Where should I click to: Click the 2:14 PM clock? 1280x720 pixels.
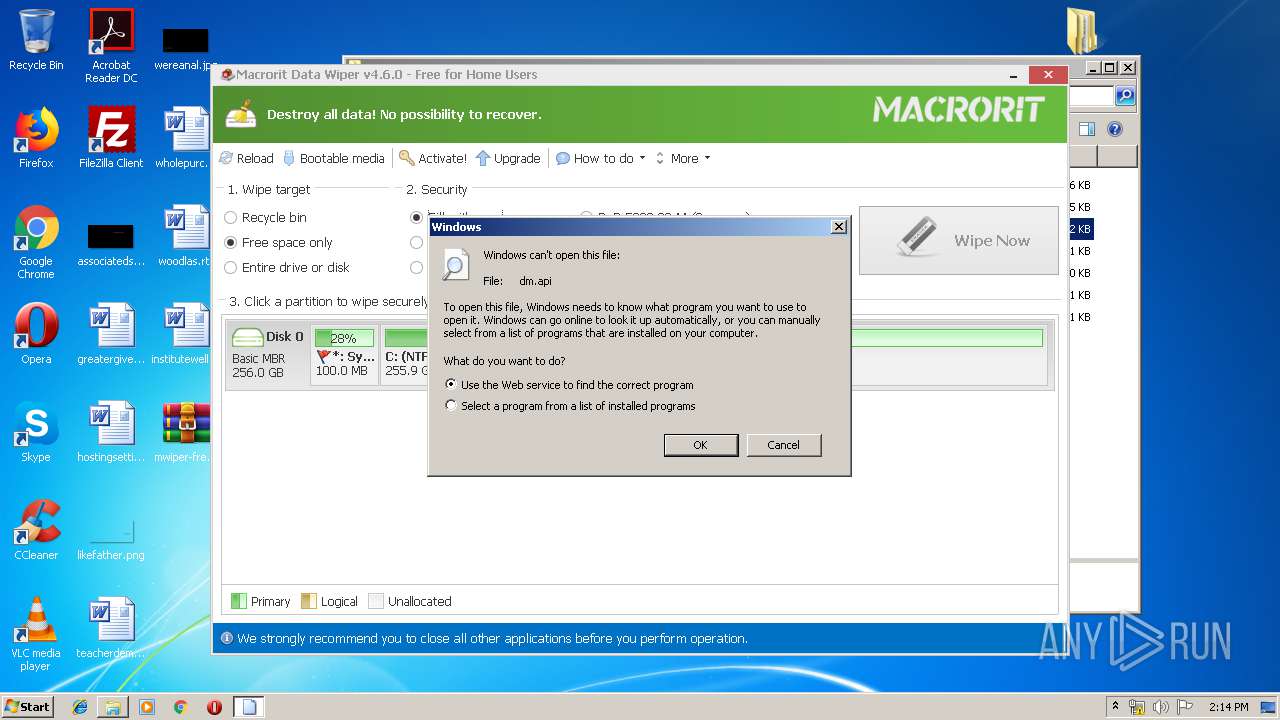1228,707
